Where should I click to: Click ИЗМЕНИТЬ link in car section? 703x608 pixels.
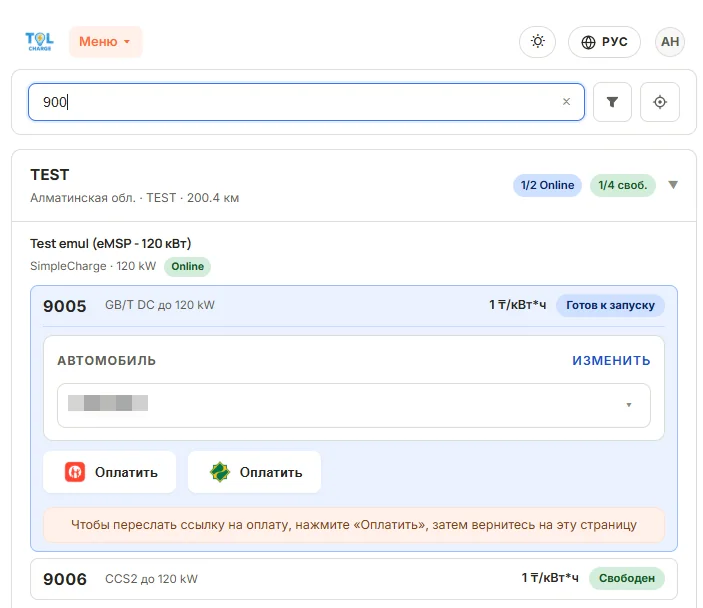(611, 361)
